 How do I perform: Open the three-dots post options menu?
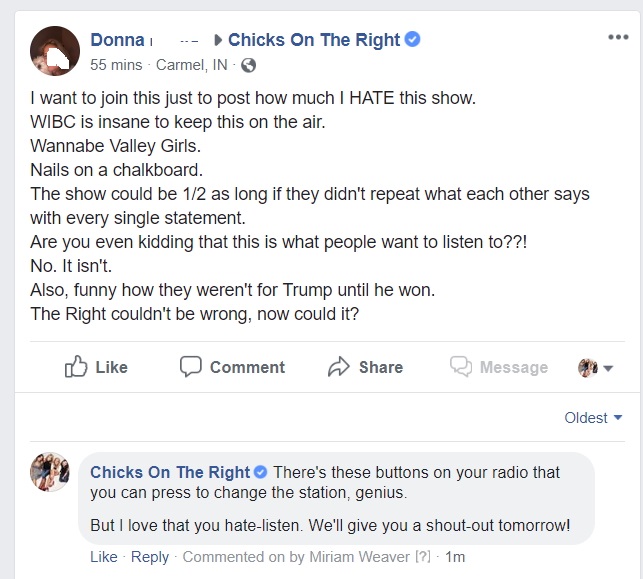(x=618, y=38)
